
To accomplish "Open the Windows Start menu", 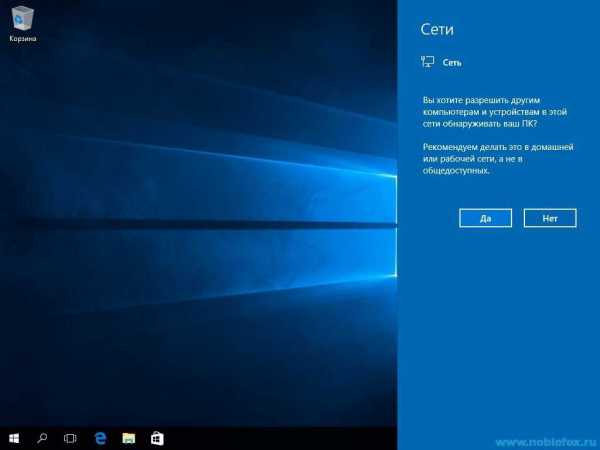I will (14, 438).
